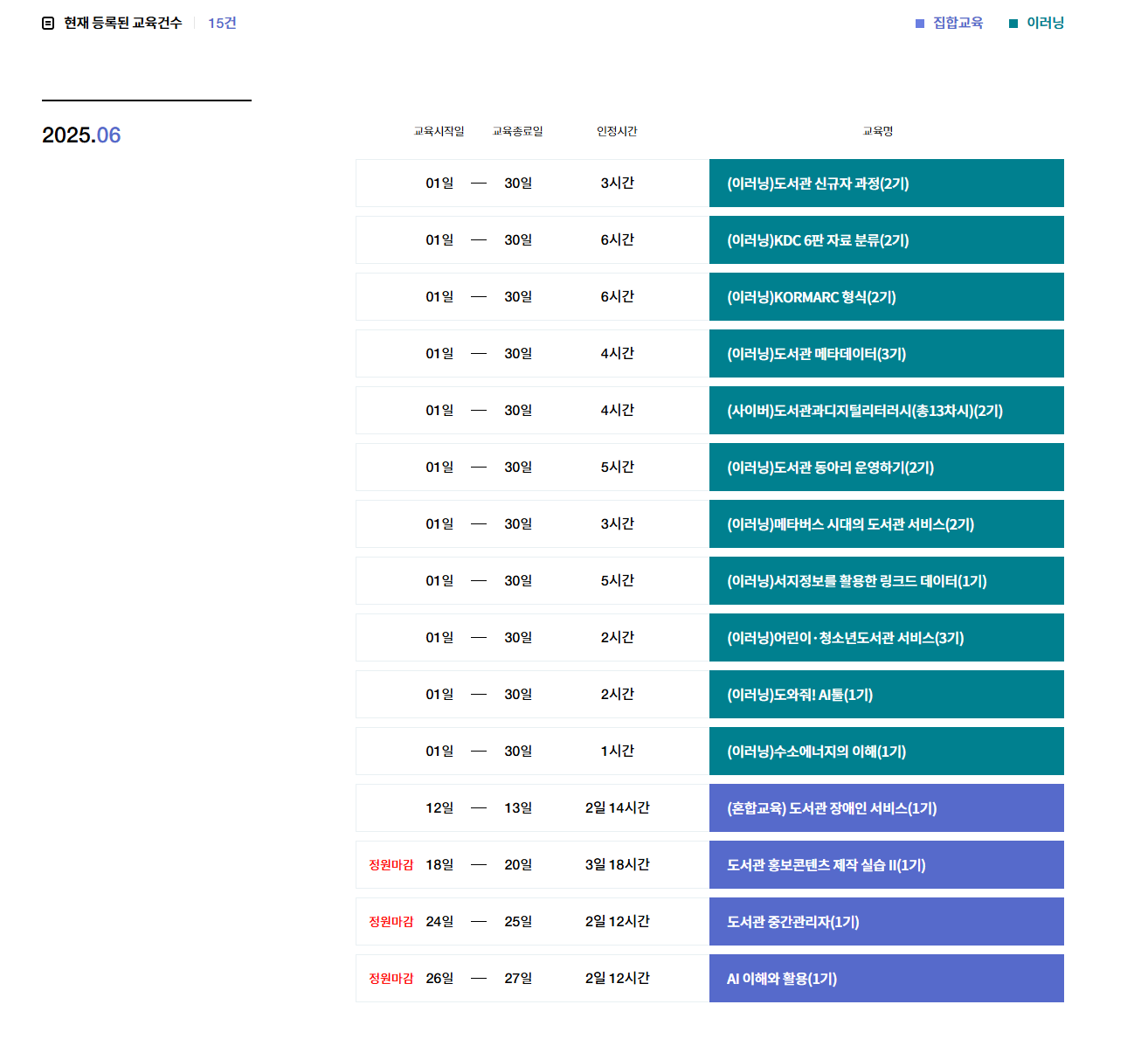Open (이러닝)도서관 신규자 과정(2기) course

(x=887, y=184)
